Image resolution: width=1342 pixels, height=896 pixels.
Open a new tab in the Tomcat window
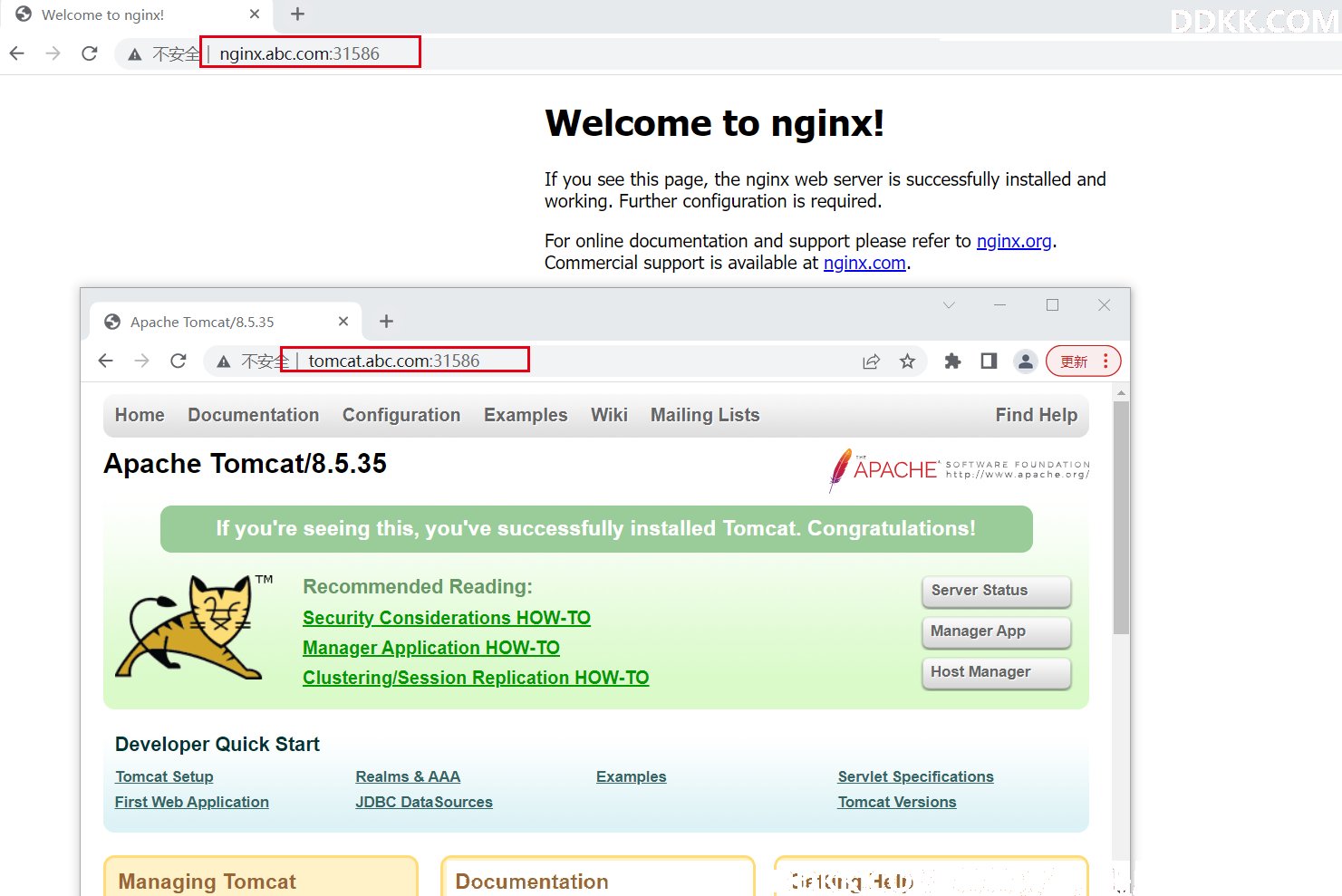tap(386, 322)
